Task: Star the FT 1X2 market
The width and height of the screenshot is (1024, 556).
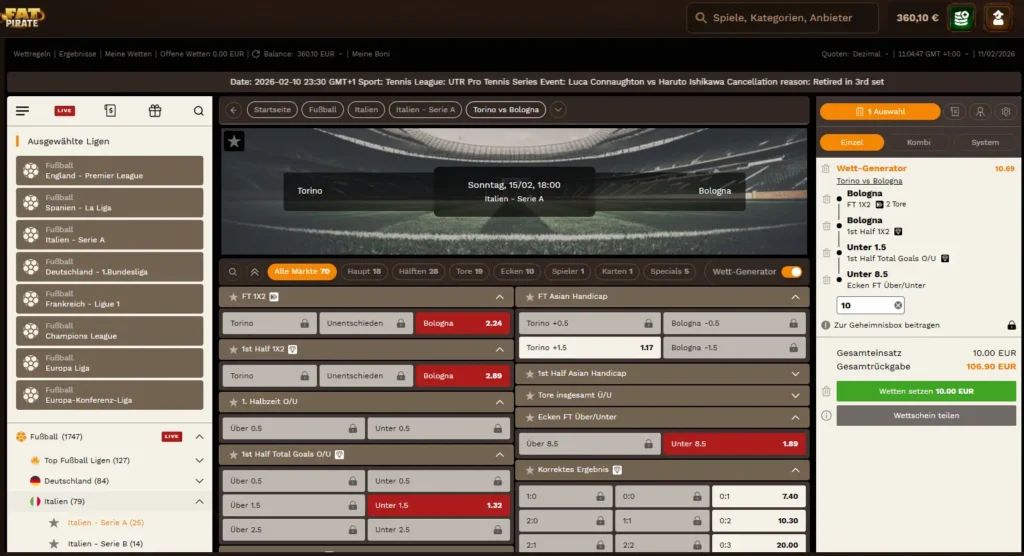Action: 233,297
